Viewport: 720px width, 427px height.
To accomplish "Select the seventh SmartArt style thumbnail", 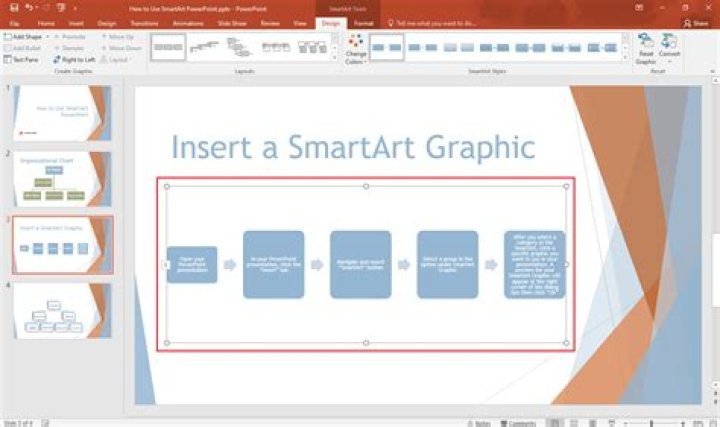I will [602, 47].
